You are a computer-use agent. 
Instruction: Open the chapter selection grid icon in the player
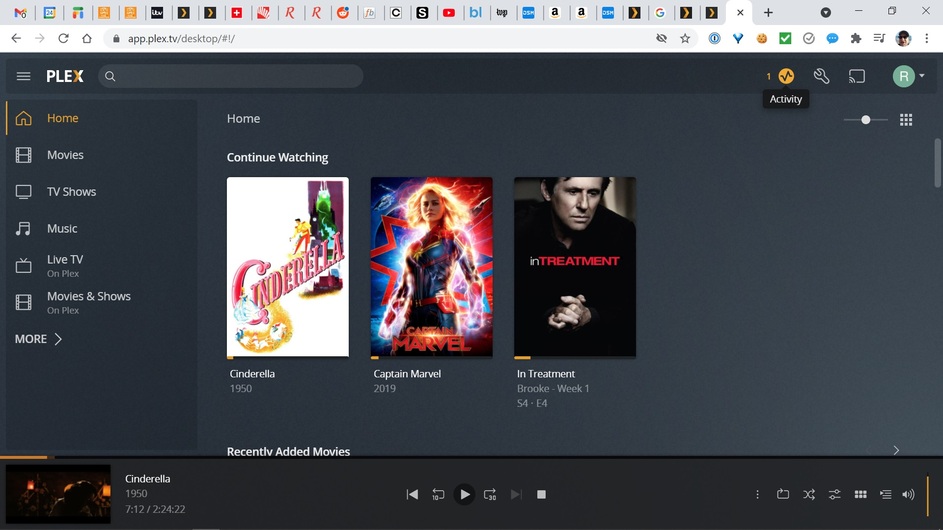pyautogui.click(x=861, y=495)
